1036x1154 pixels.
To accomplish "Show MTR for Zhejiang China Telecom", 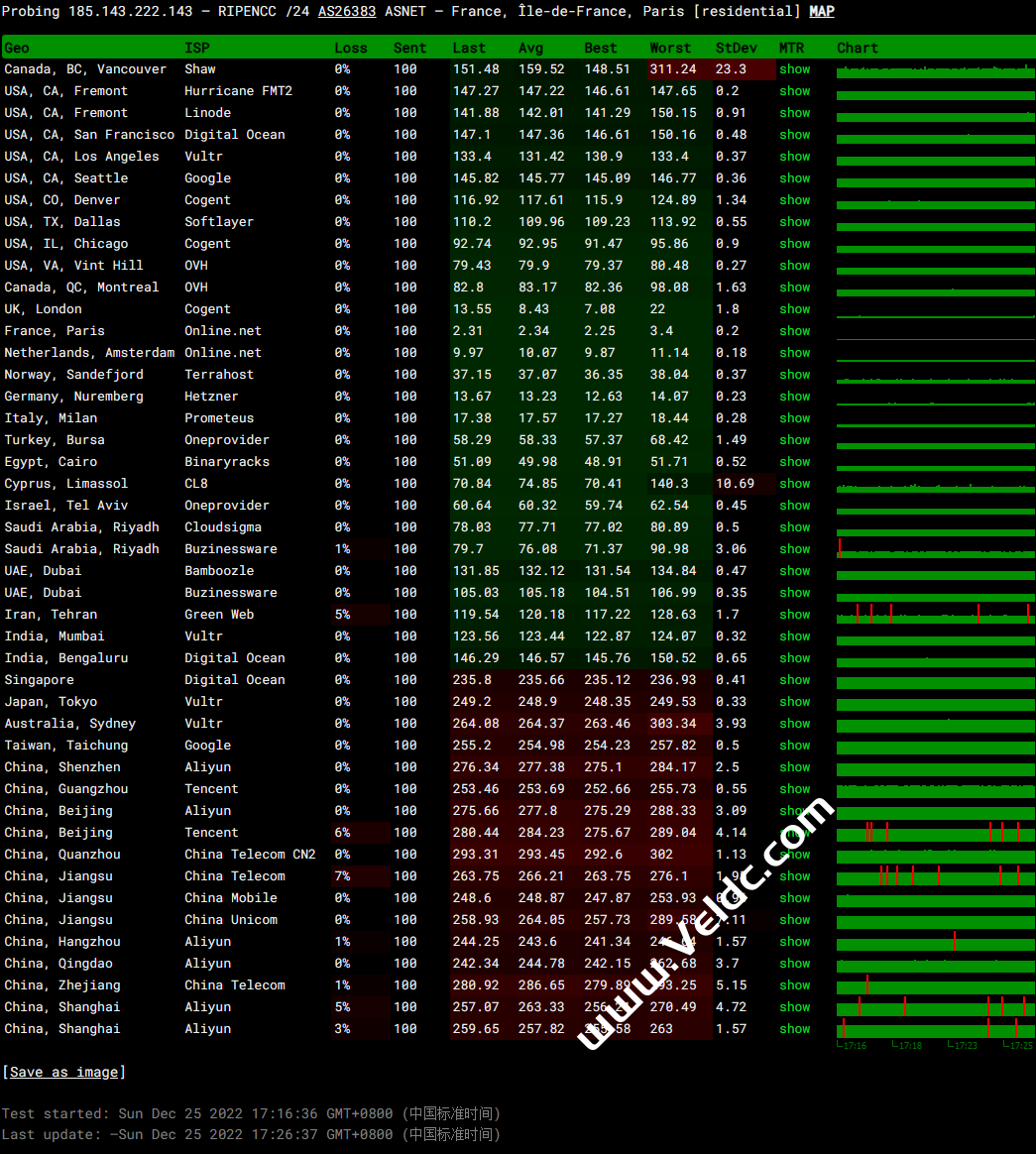I will click(795, 985).
